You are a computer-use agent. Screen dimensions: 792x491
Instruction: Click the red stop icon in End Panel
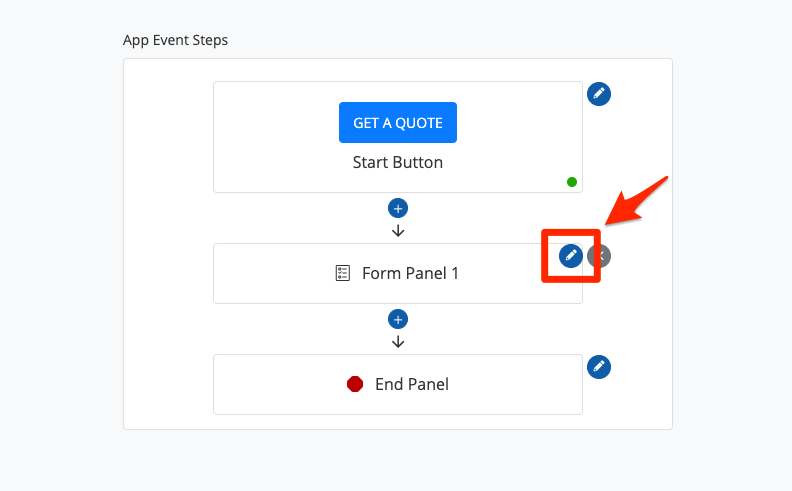pos(355,384)
